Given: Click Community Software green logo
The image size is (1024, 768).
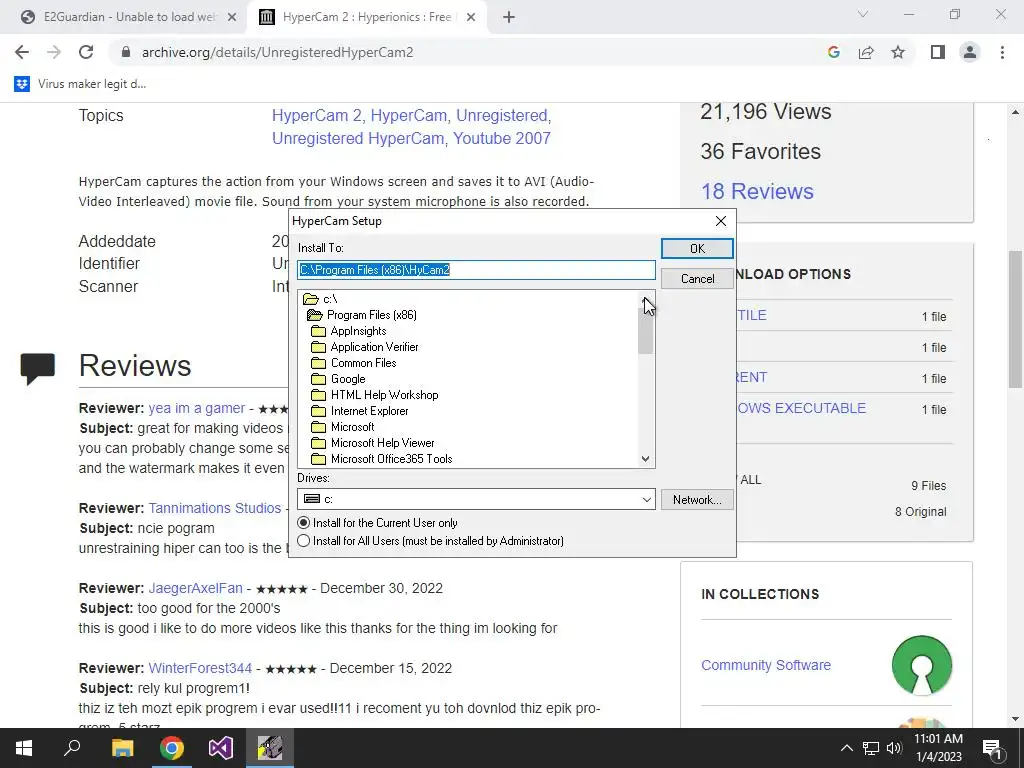Looking at the screenshot, I should [921, 665].
